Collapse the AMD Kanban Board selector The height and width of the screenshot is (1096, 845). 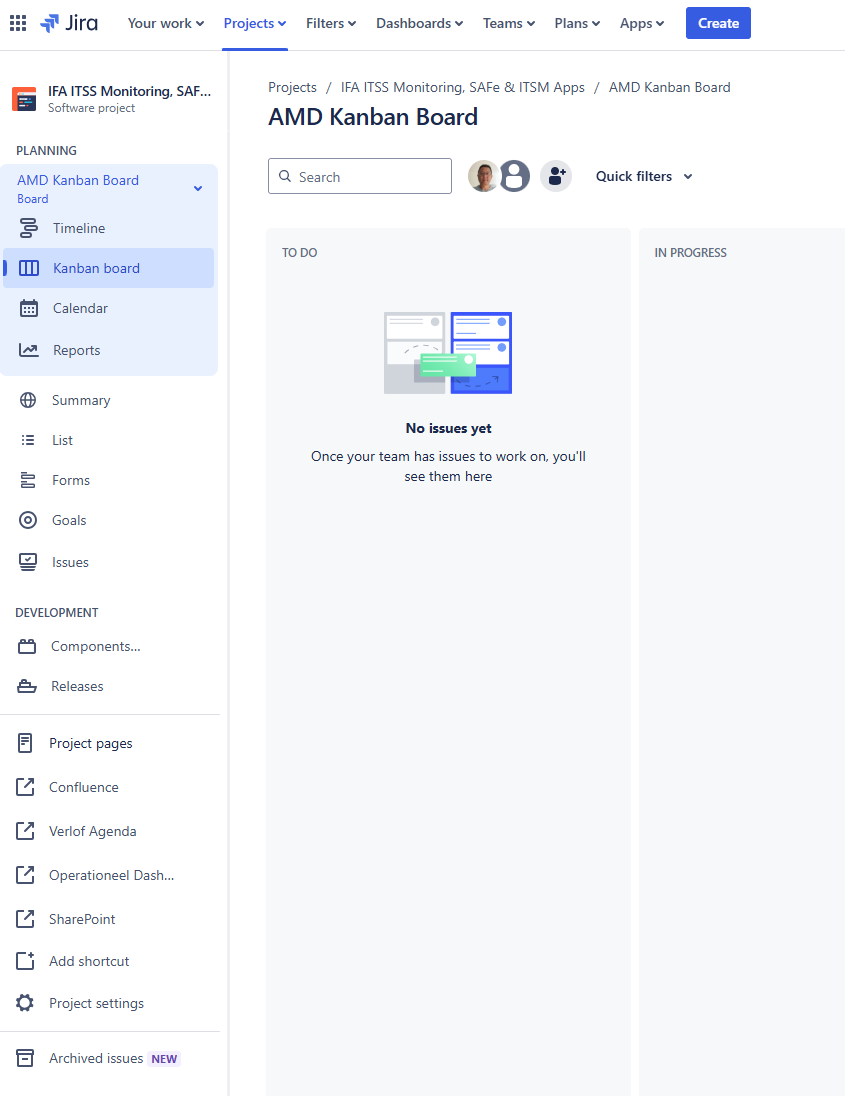pos(197,187)
